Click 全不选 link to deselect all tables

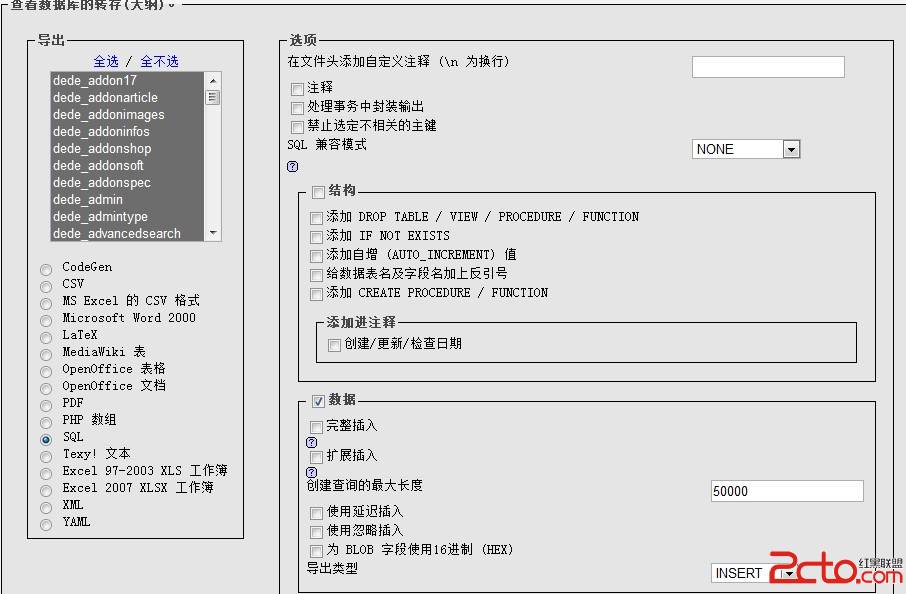159,61
